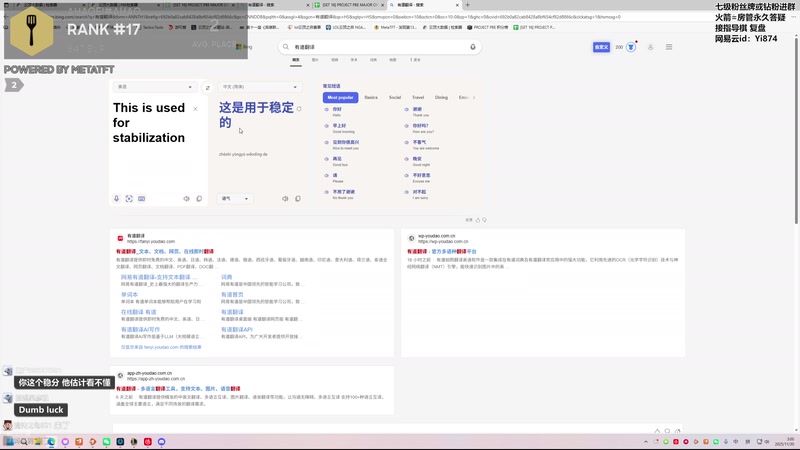Screen dimensions: 800x450
Task: Open the target language dropdown 中文 (简体)
Action: (x=260, y=87)
